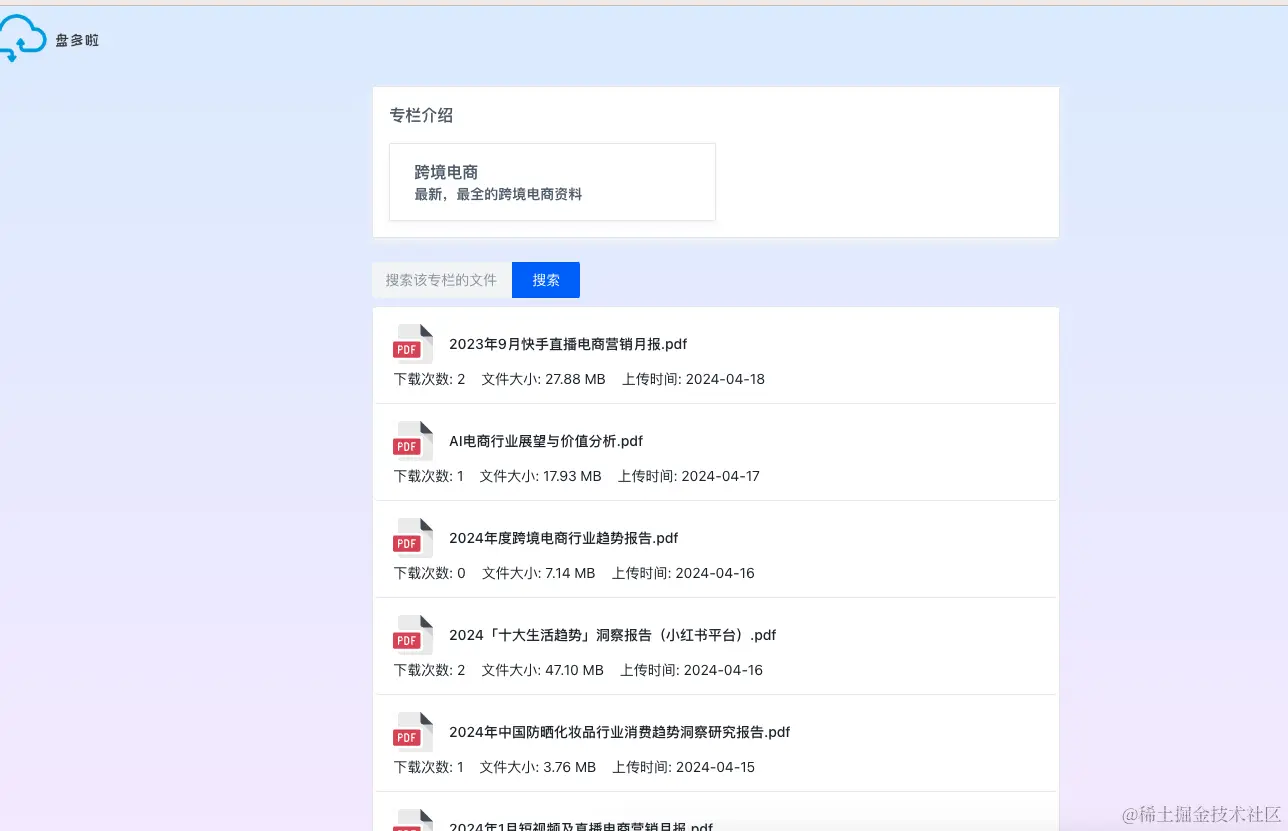Screen dimensions: 1288x831
Task: Click 上传时间: 2024-04-18 text
Action: click(693, 379)
